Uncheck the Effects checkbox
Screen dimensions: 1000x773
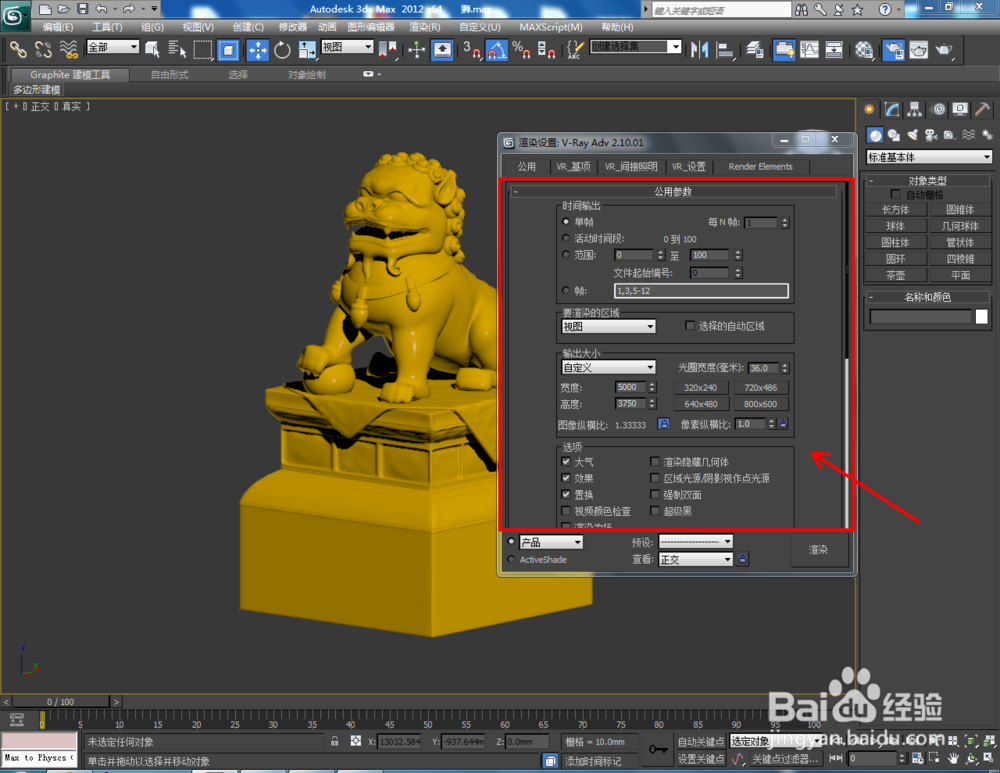[566, 478]
